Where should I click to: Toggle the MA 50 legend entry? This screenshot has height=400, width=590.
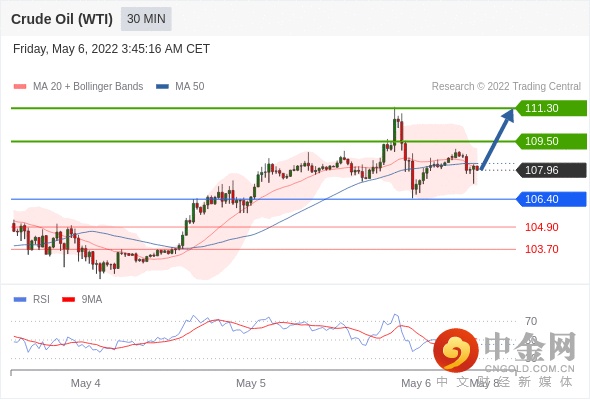(180, 87)
